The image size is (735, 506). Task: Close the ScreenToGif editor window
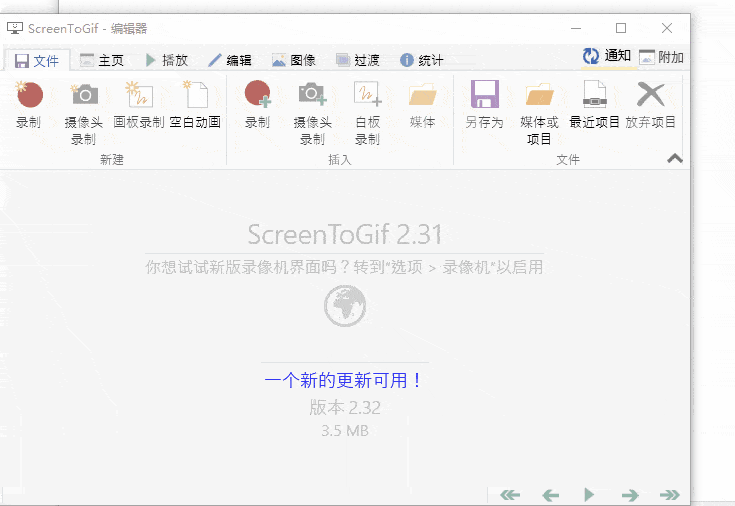click(x=667, y=28)
